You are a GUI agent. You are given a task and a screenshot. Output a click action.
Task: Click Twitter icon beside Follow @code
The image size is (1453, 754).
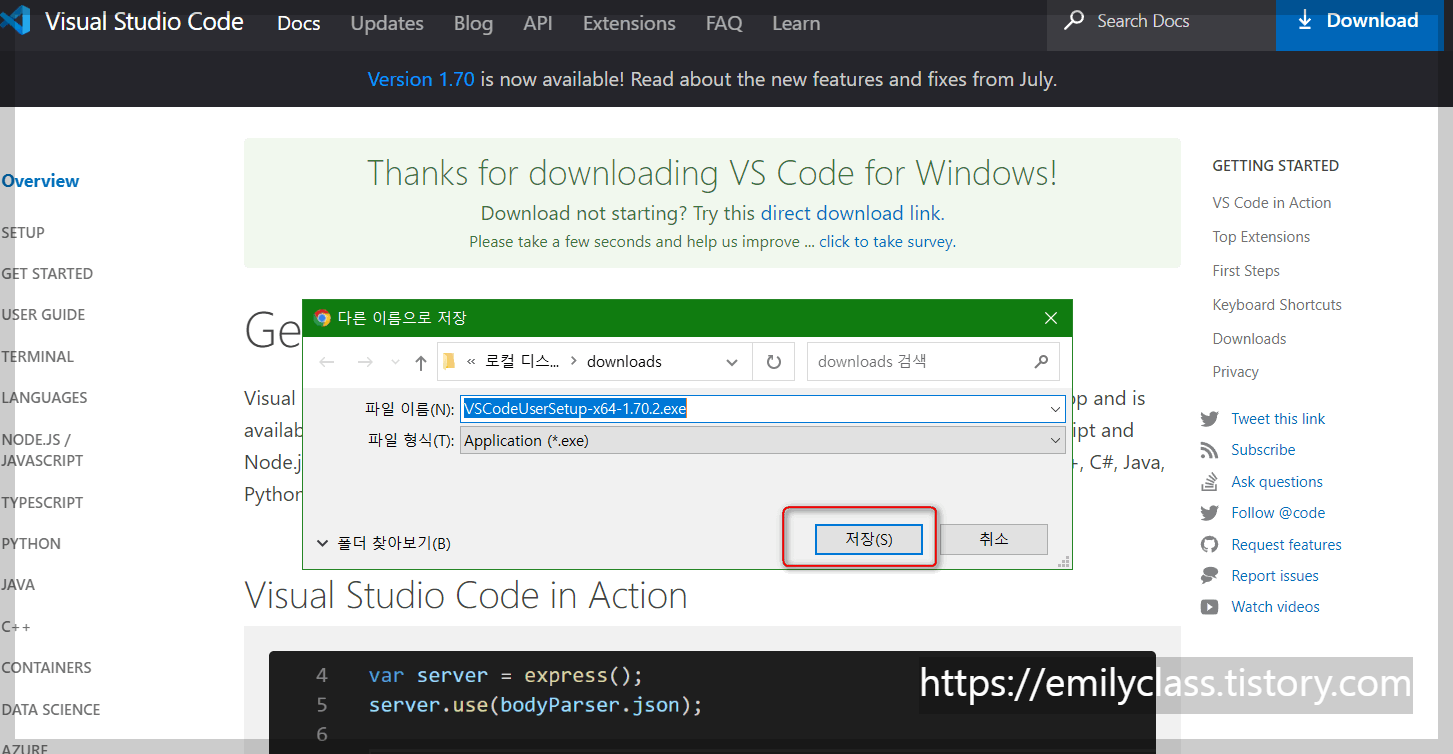pos(1210,513)
